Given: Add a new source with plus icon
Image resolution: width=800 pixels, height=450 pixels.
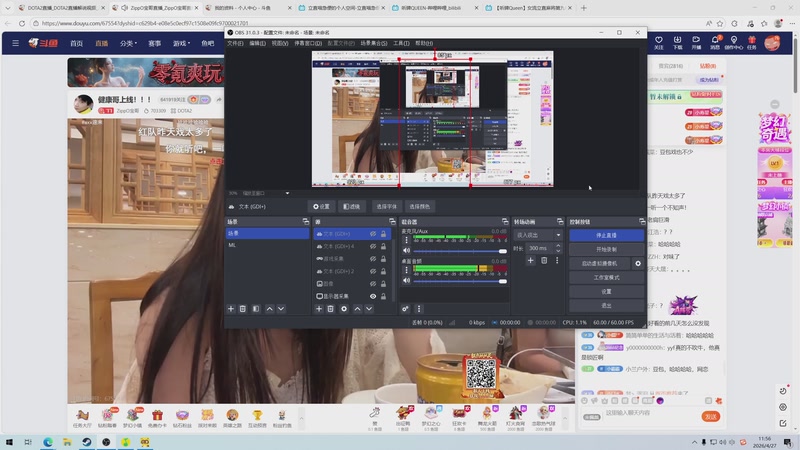Looking at the screenshot, I should click(319, 309).
